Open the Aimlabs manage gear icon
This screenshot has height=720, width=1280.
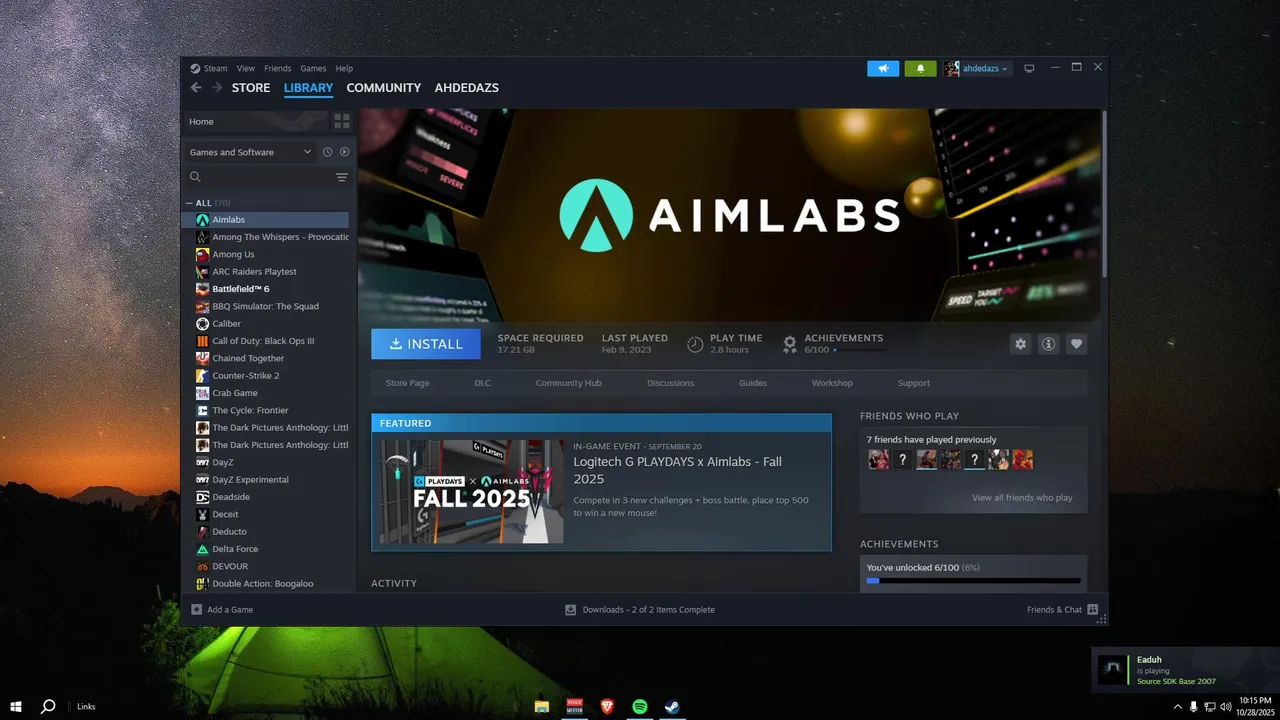(x=1020, y=344)
